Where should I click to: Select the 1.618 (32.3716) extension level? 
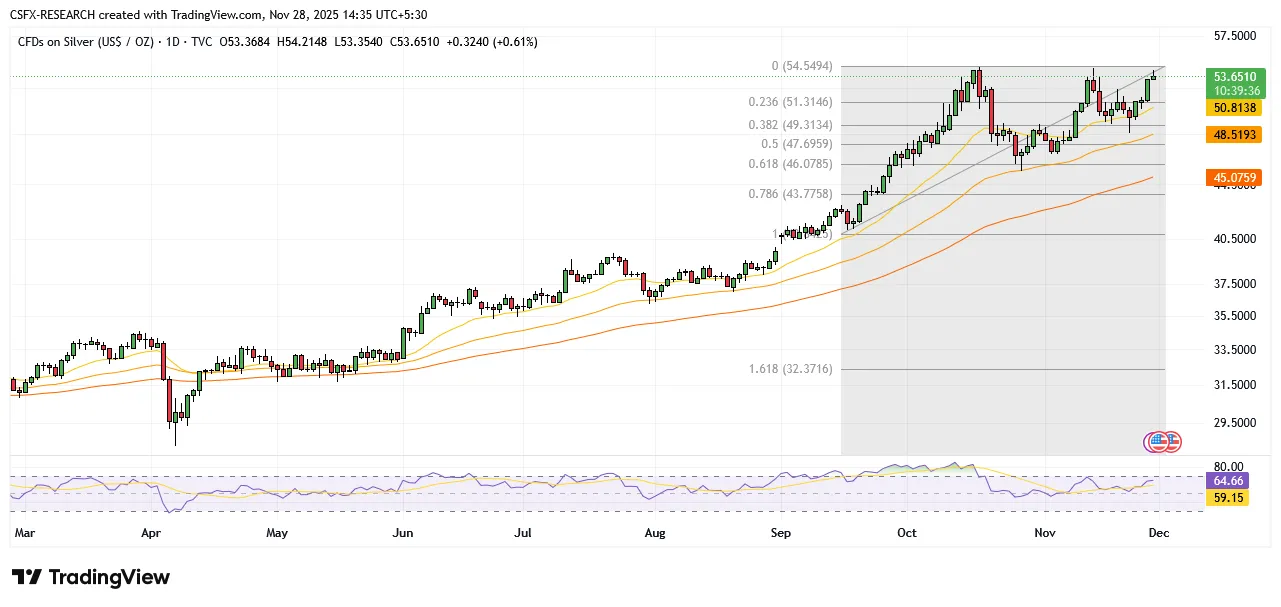point(790,369)
